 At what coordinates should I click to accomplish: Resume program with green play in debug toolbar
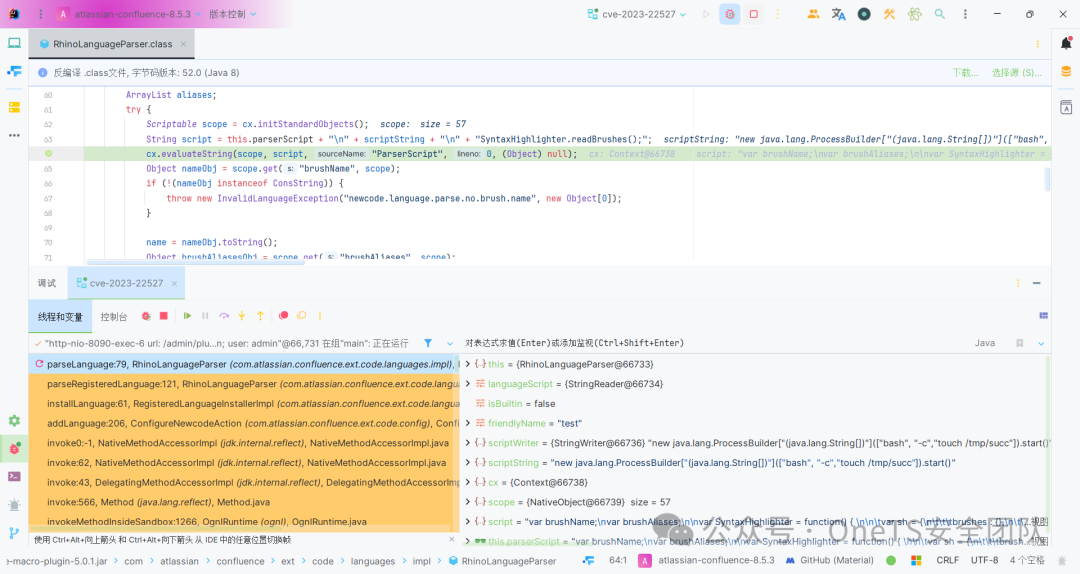click(187, 316)
